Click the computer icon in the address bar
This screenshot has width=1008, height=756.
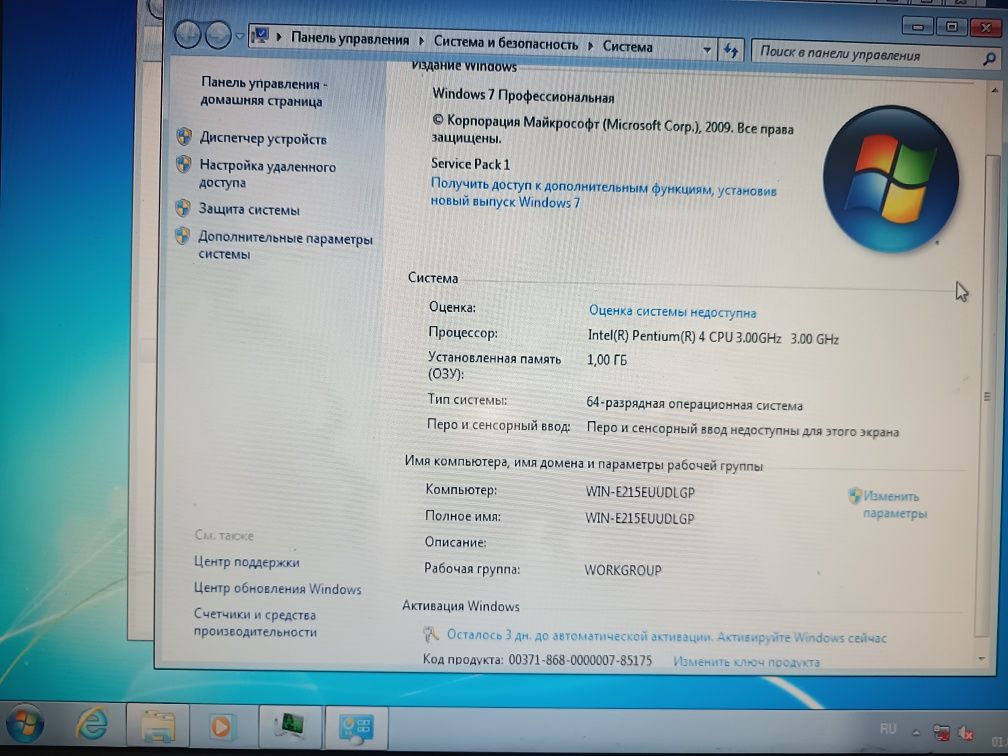click(261, 35)
